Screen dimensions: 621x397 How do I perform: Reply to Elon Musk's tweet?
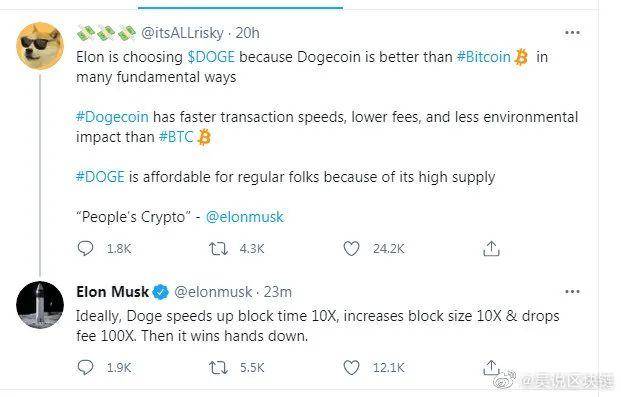tap(85, 368)
